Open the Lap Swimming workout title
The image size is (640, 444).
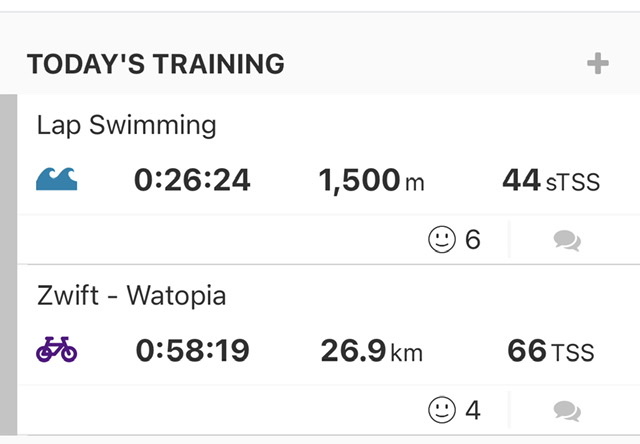tap(127, 125)
